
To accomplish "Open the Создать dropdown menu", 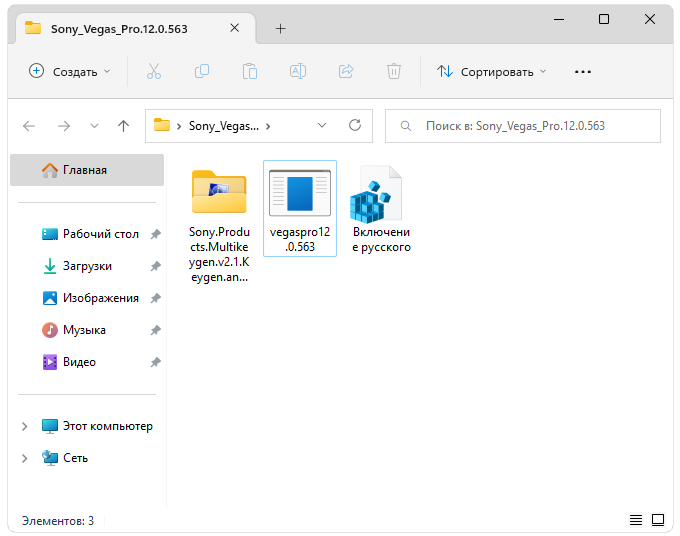I will click(70, 71).
